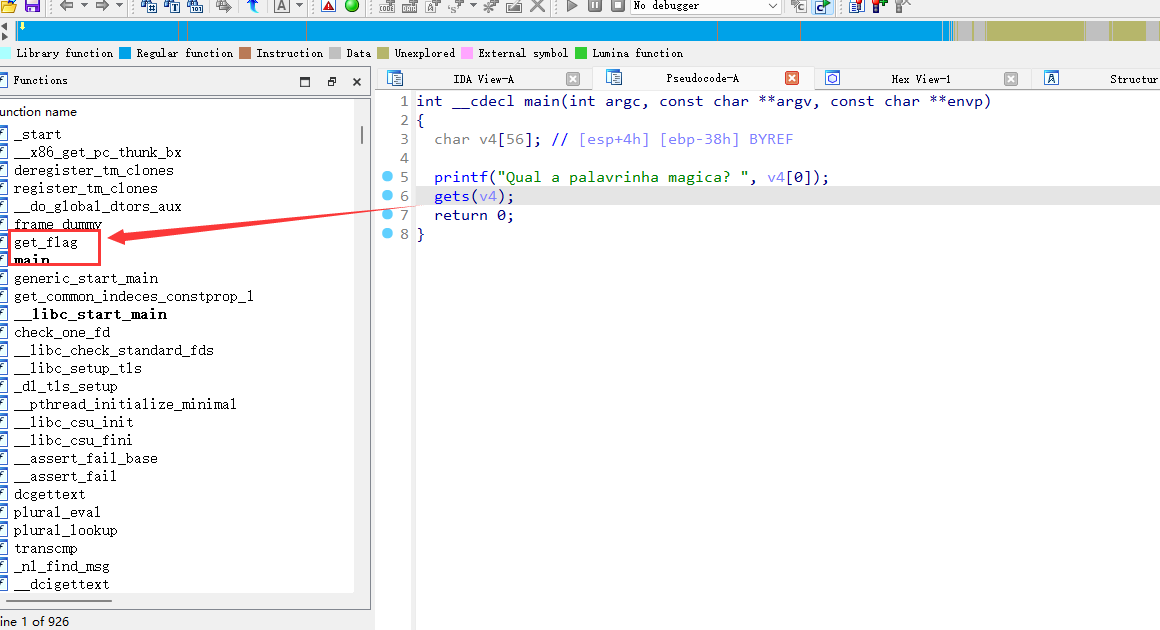The height and width of the screenshot is (630, 1160).
Task: Click the open file folder icon
Action: [x=9, y=6]
